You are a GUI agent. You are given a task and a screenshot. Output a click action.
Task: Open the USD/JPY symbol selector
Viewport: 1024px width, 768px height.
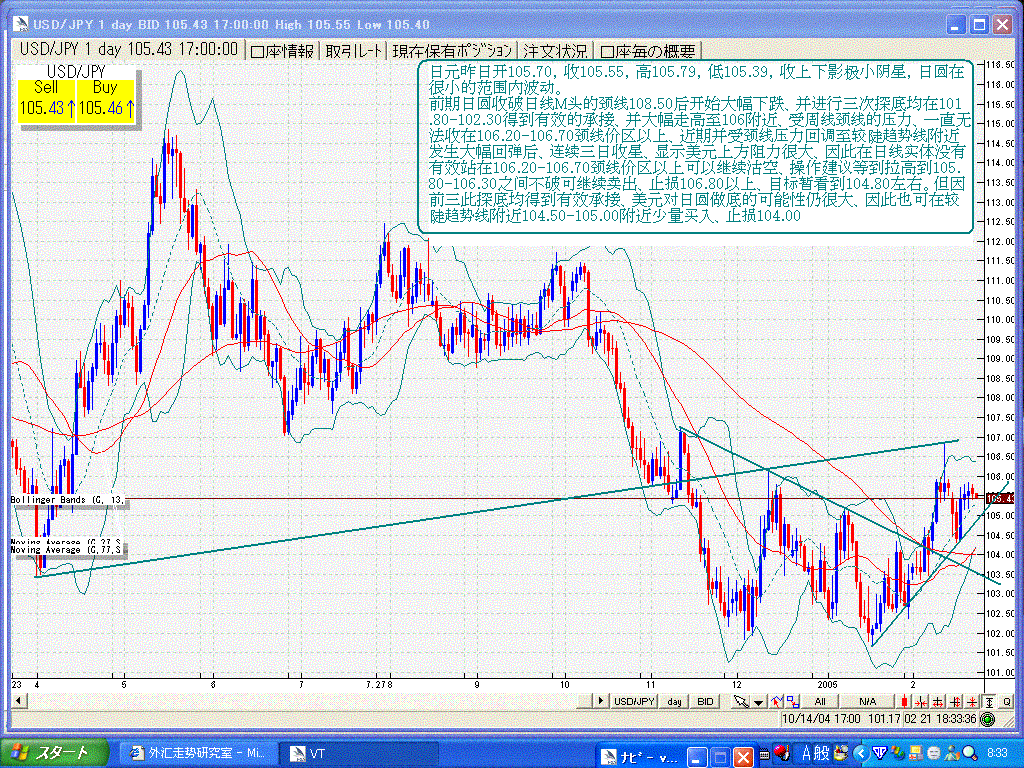point(634,701)
